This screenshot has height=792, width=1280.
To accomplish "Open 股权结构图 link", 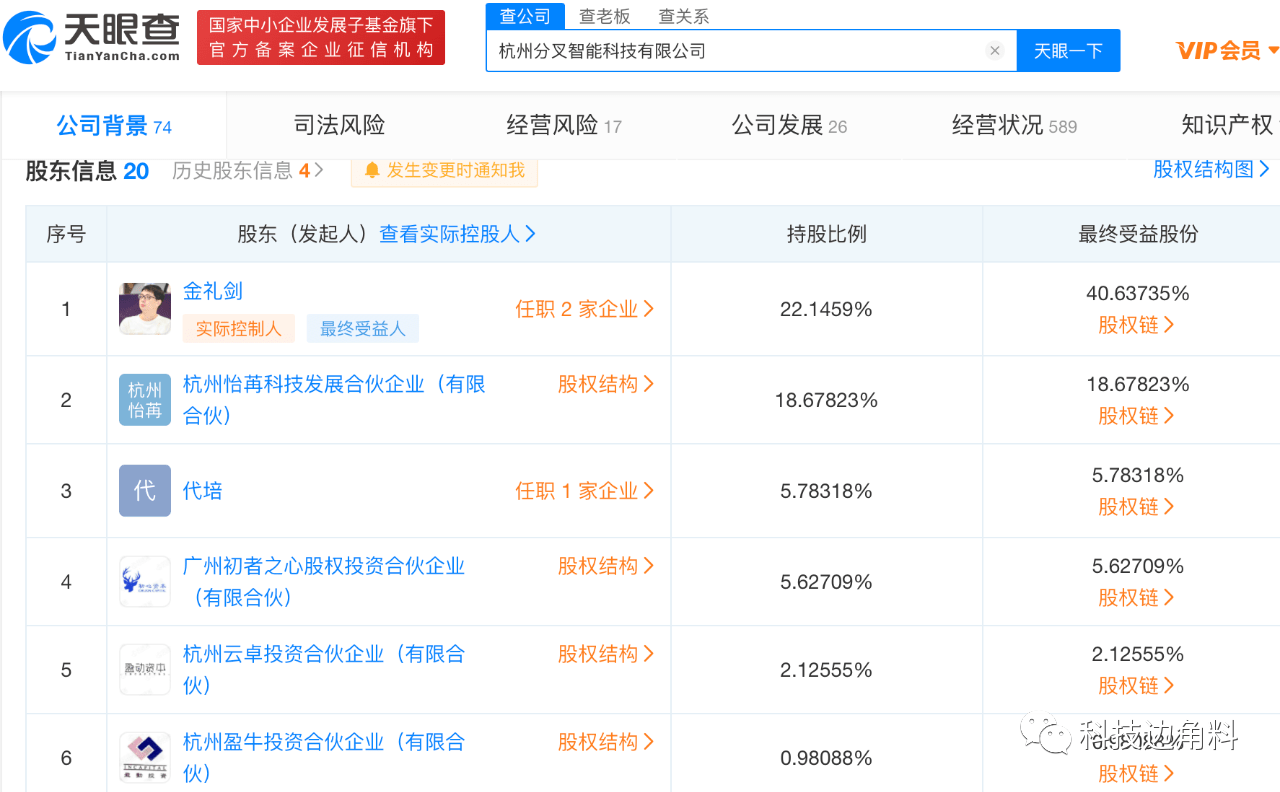I will (1211, 169).
